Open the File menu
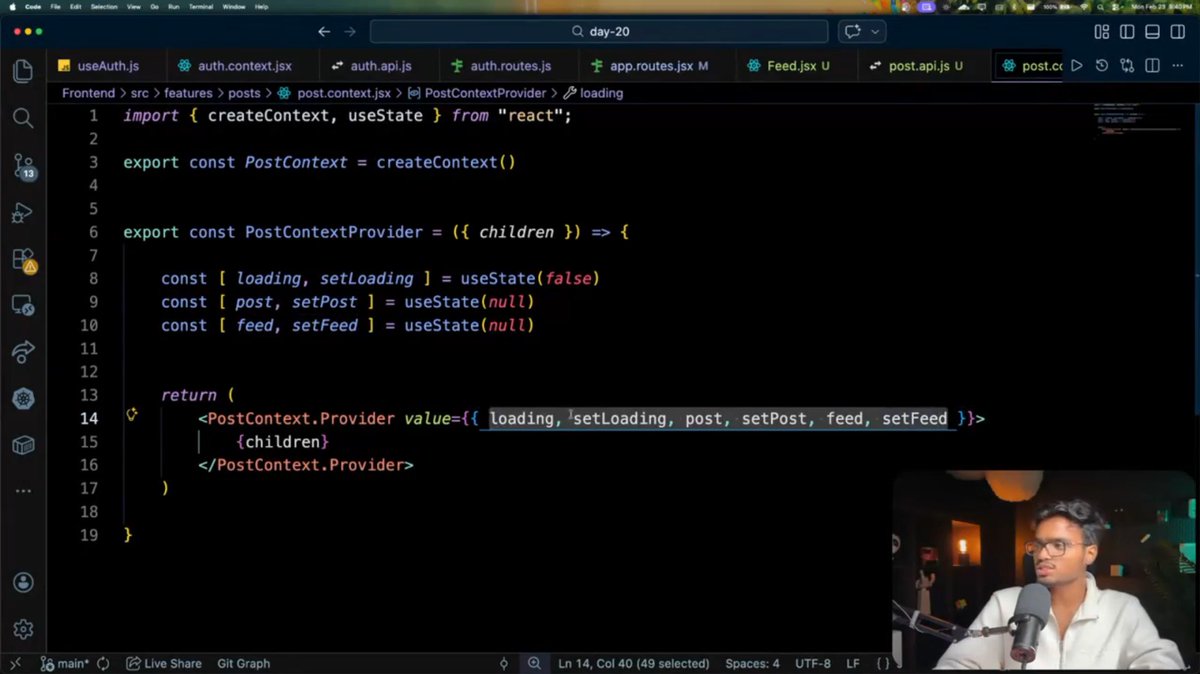 (54, 6)
